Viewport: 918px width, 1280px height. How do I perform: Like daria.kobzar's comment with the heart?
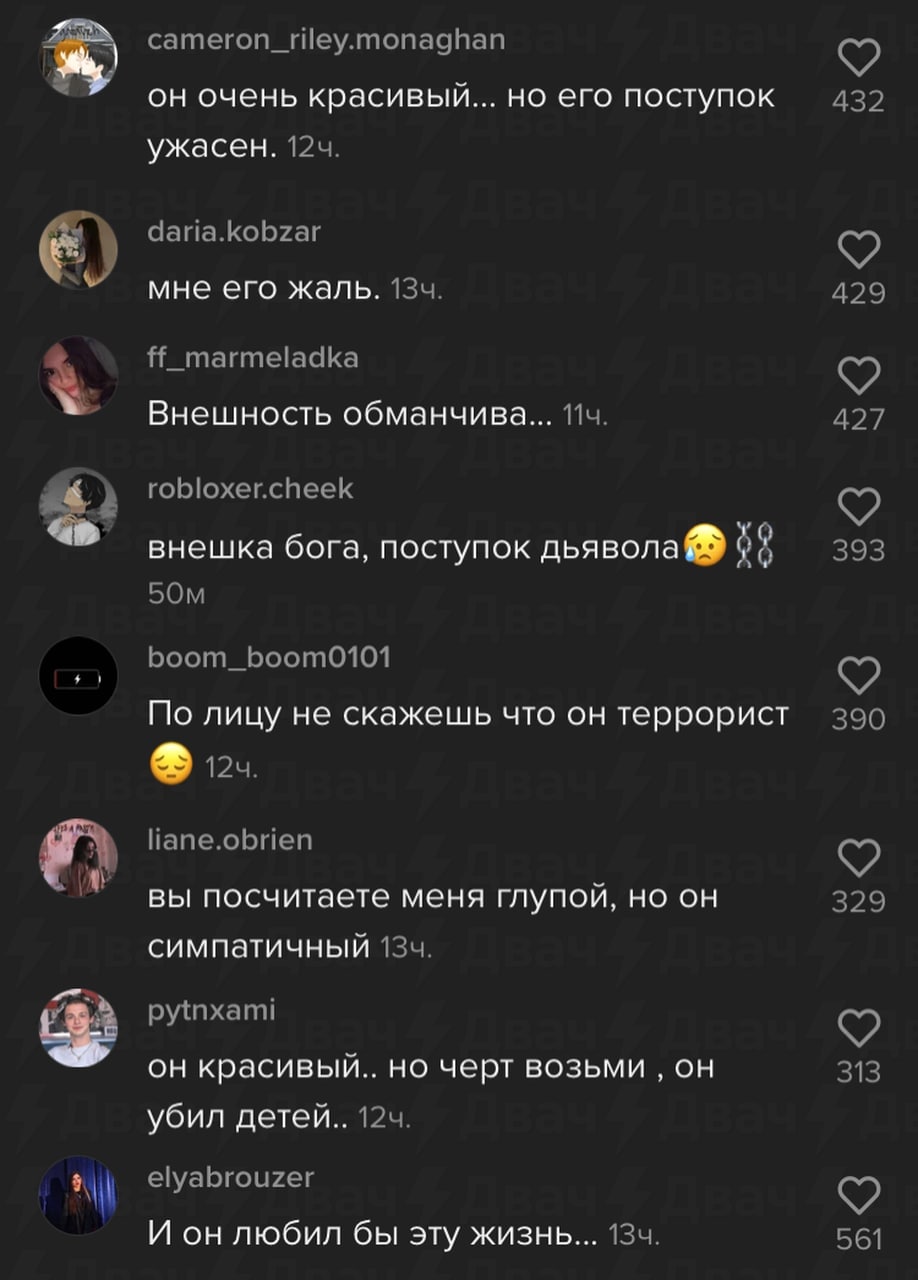[x=858, y=251]
